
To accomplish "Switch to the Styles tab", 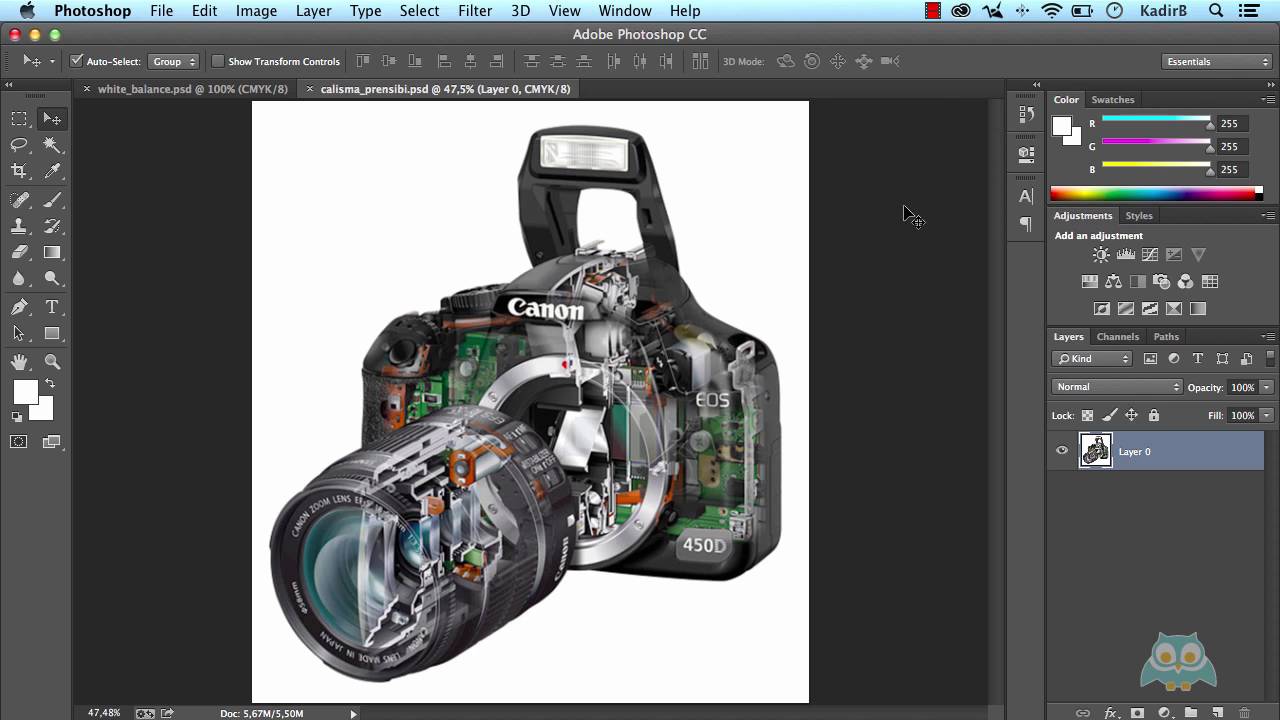I will [1139, 216].
